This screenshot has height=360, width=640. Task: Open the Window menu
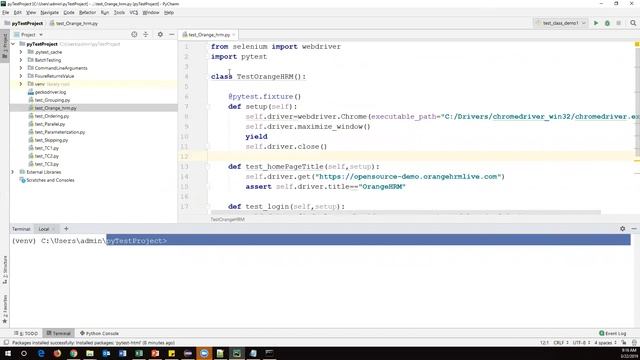pyautogui.click(x=151, y=13)
